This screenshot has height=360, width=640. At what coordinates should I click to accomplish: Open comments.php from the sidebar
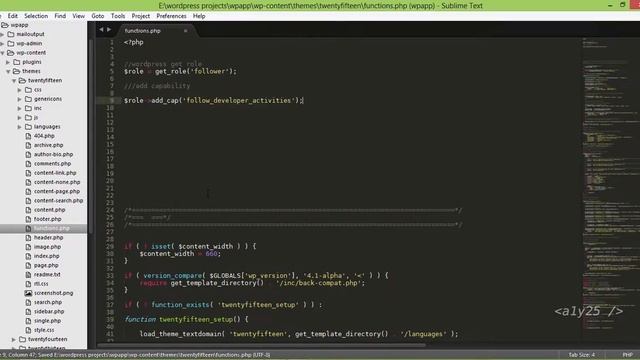(52, 164)
